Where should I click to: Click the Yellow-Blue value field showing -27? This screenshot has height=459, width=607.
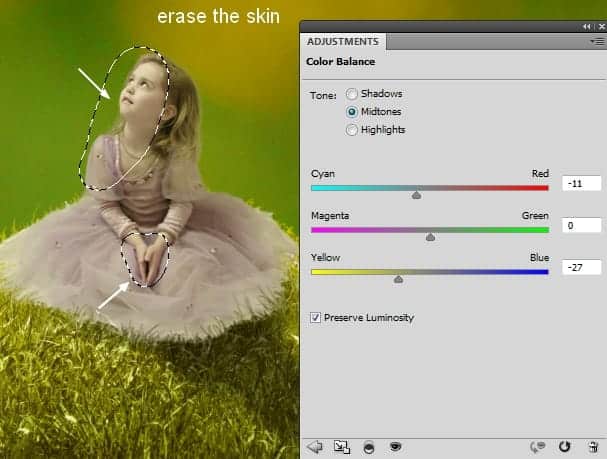tap(581, 267)
